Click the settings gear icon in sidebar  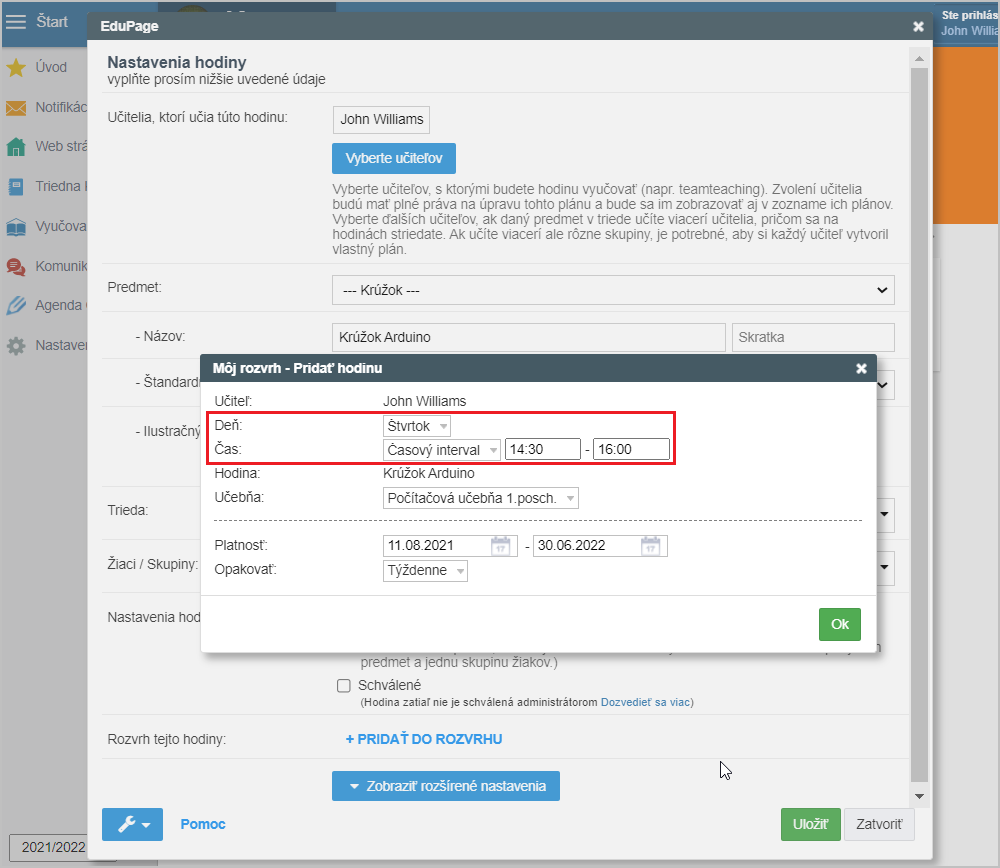[16, 346]
